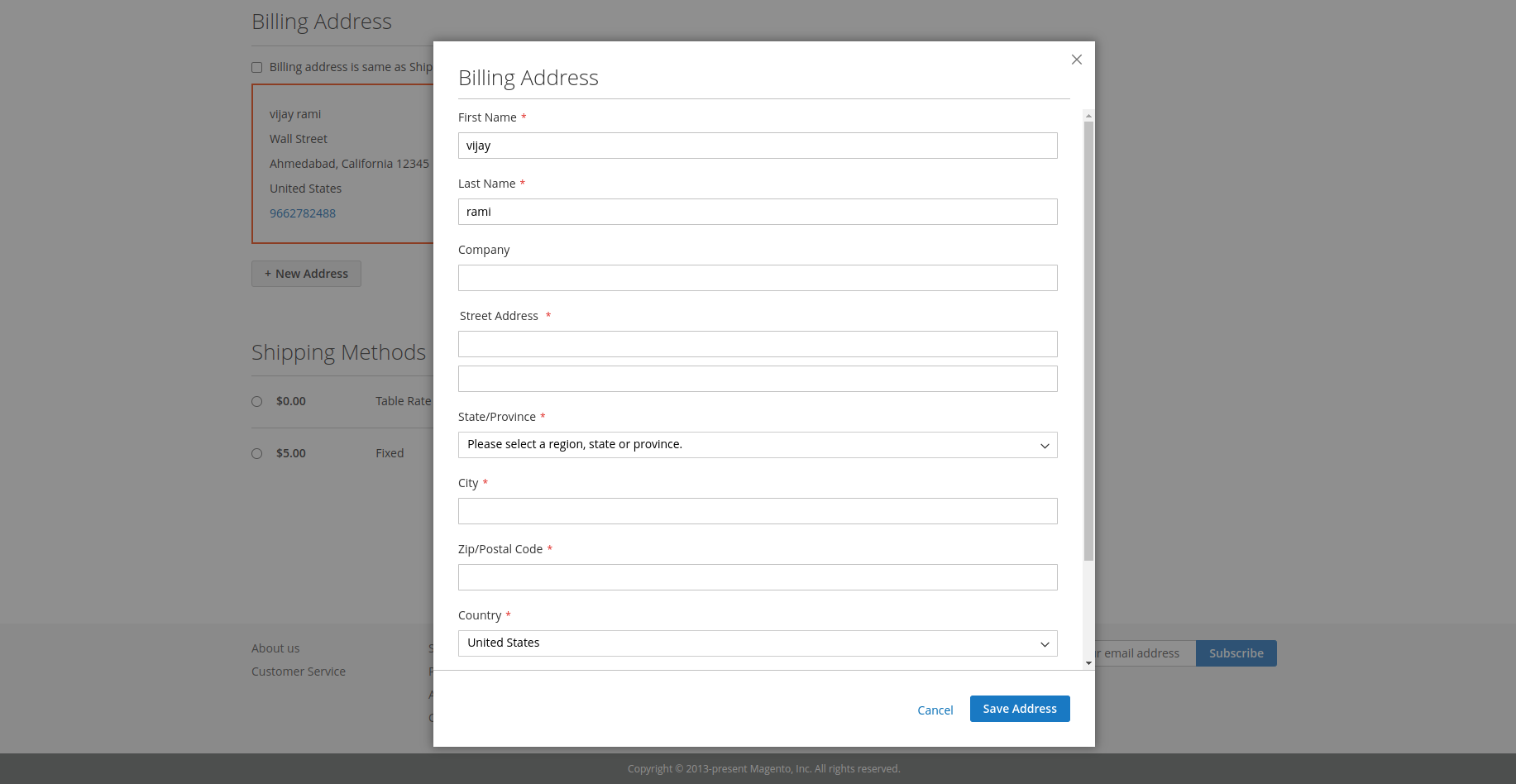The width and height of the screenshot is (1516, 784).
Task: Open the State/Province dropdown
Action: 758,445
